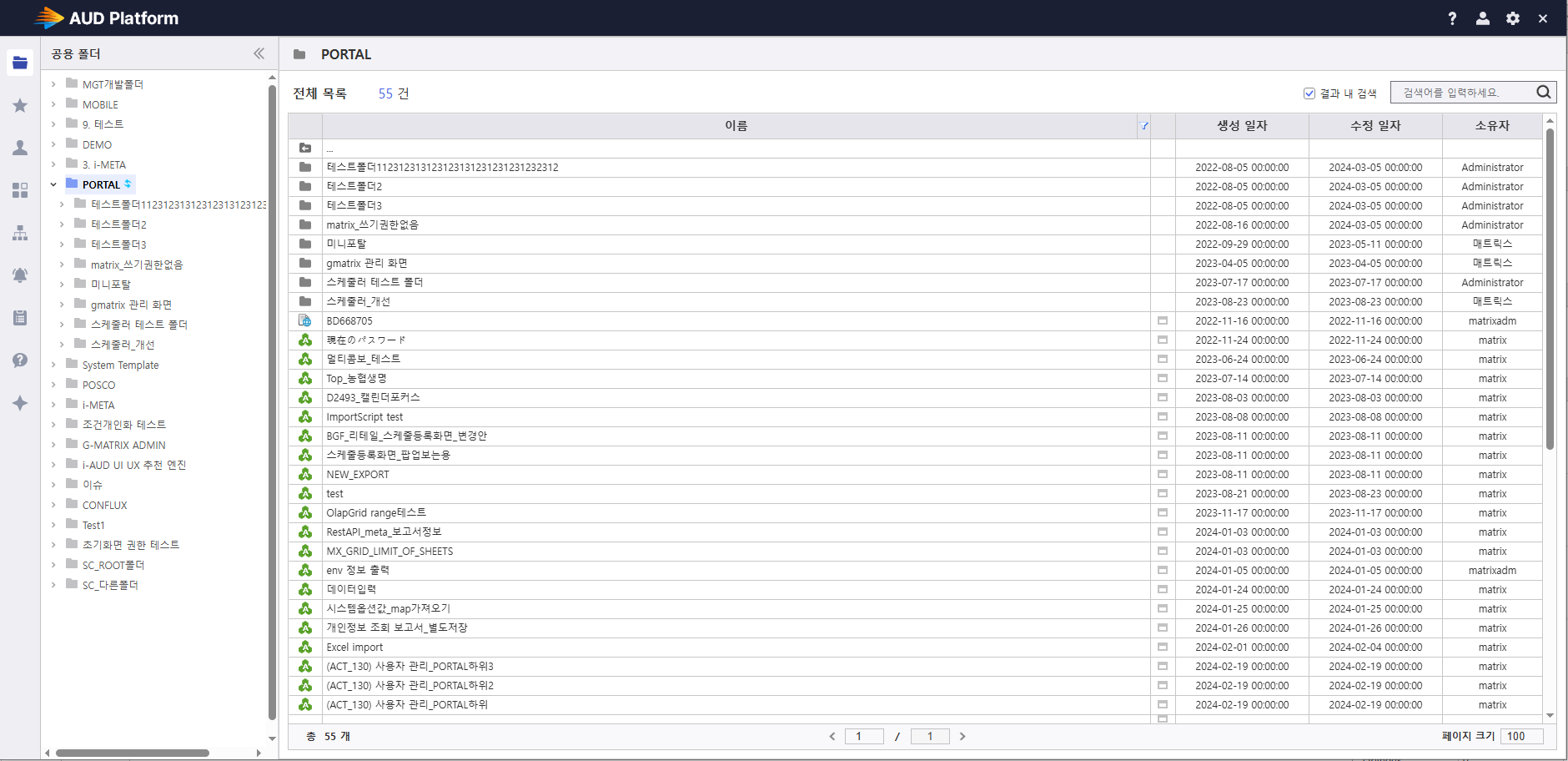Click the window icon in the OlapGrid range테스트 row
The width and height of the screenshot is (1568, 761).
point(1163,513)
